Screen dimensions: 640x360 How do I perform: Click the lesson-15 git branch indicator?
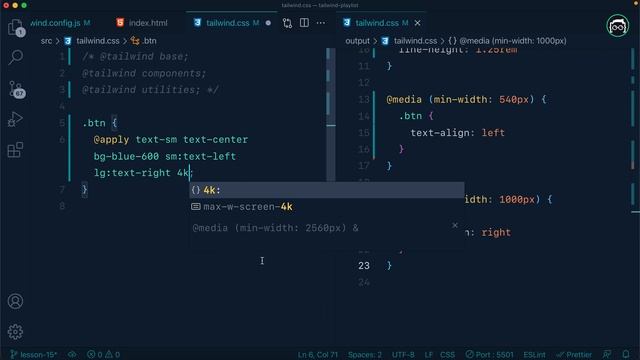pos(33,354)
